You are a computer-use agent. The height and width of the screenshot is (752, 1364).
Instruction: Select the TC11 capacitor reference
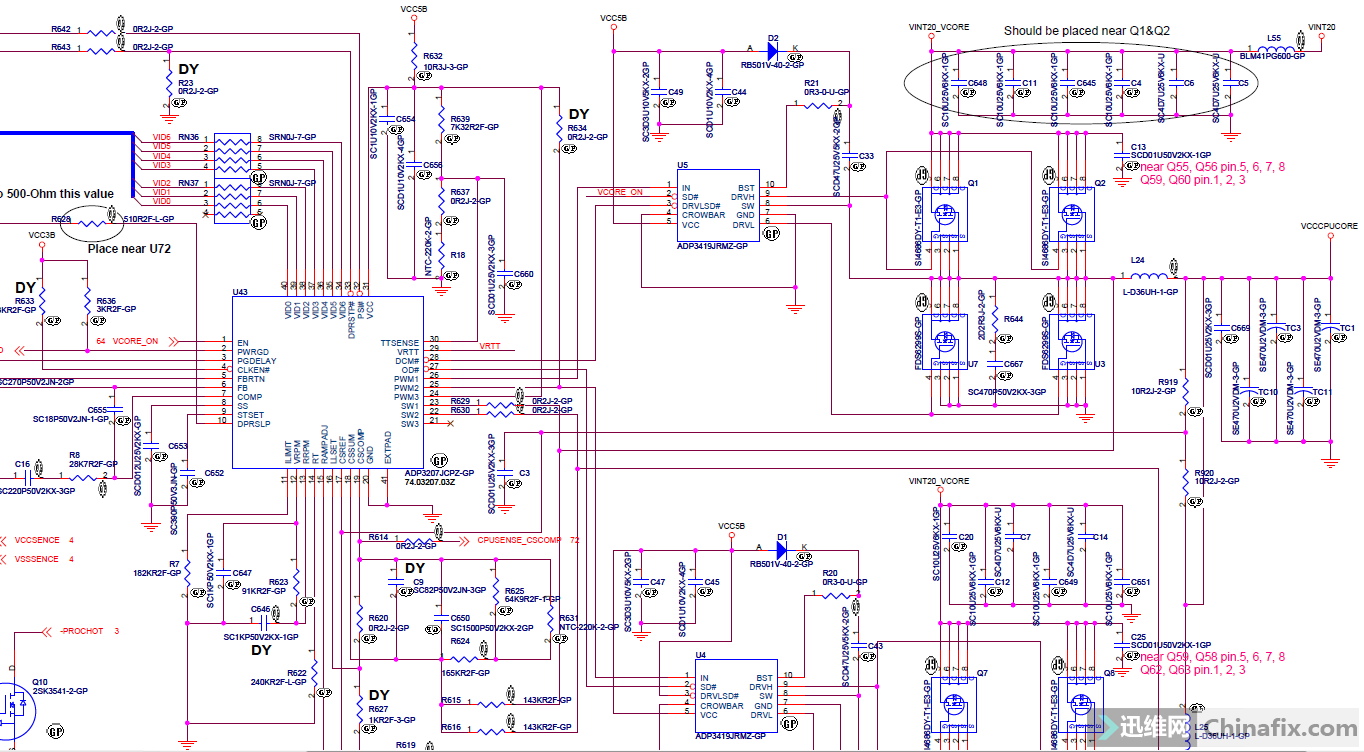(x=1321, y=392)
